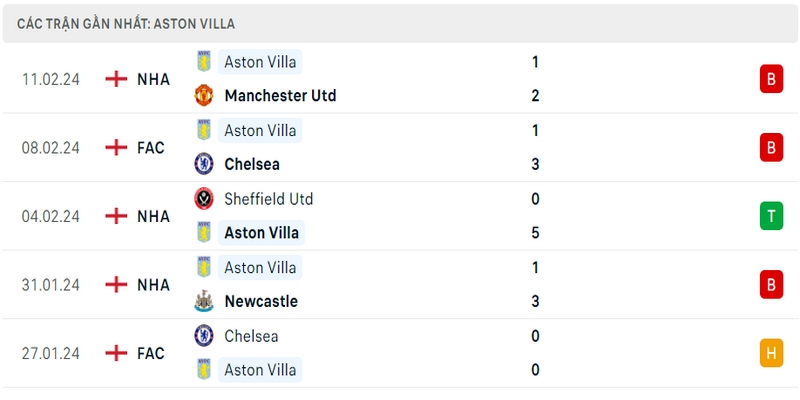Click FAC competition label on 08.02.24 row
This screenshot has height=400, width=800.
click(x=151, y=147)
